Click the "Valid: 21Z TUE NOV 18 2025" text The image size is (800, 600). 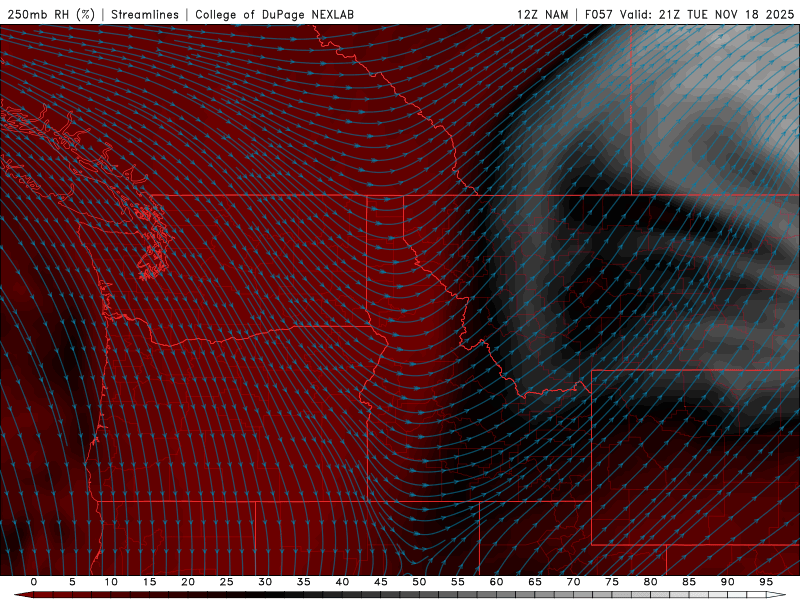tap(707, 14)
